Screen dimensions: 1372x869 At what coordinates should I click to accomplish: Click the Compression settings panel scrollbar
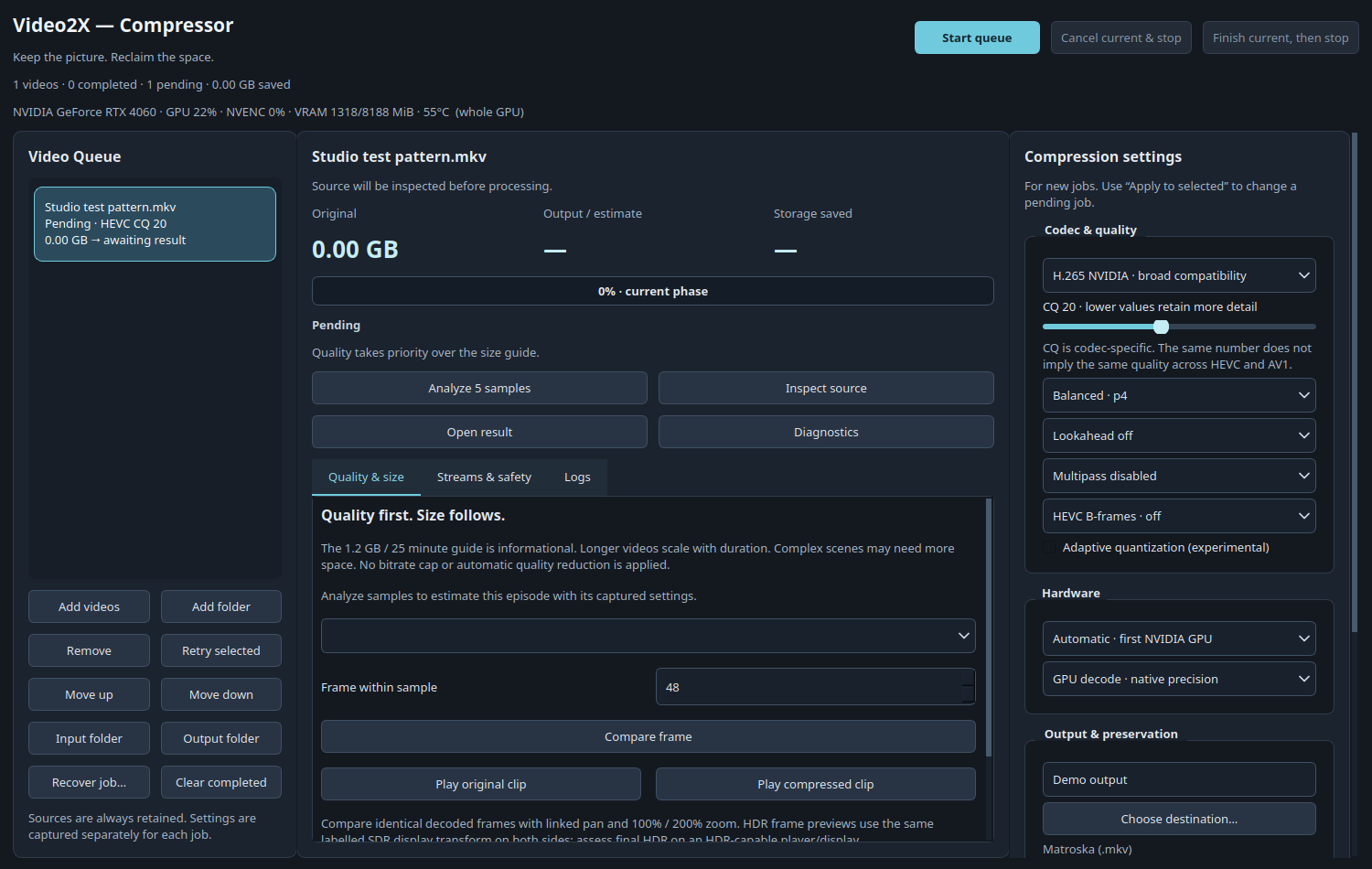[1355, 382]
